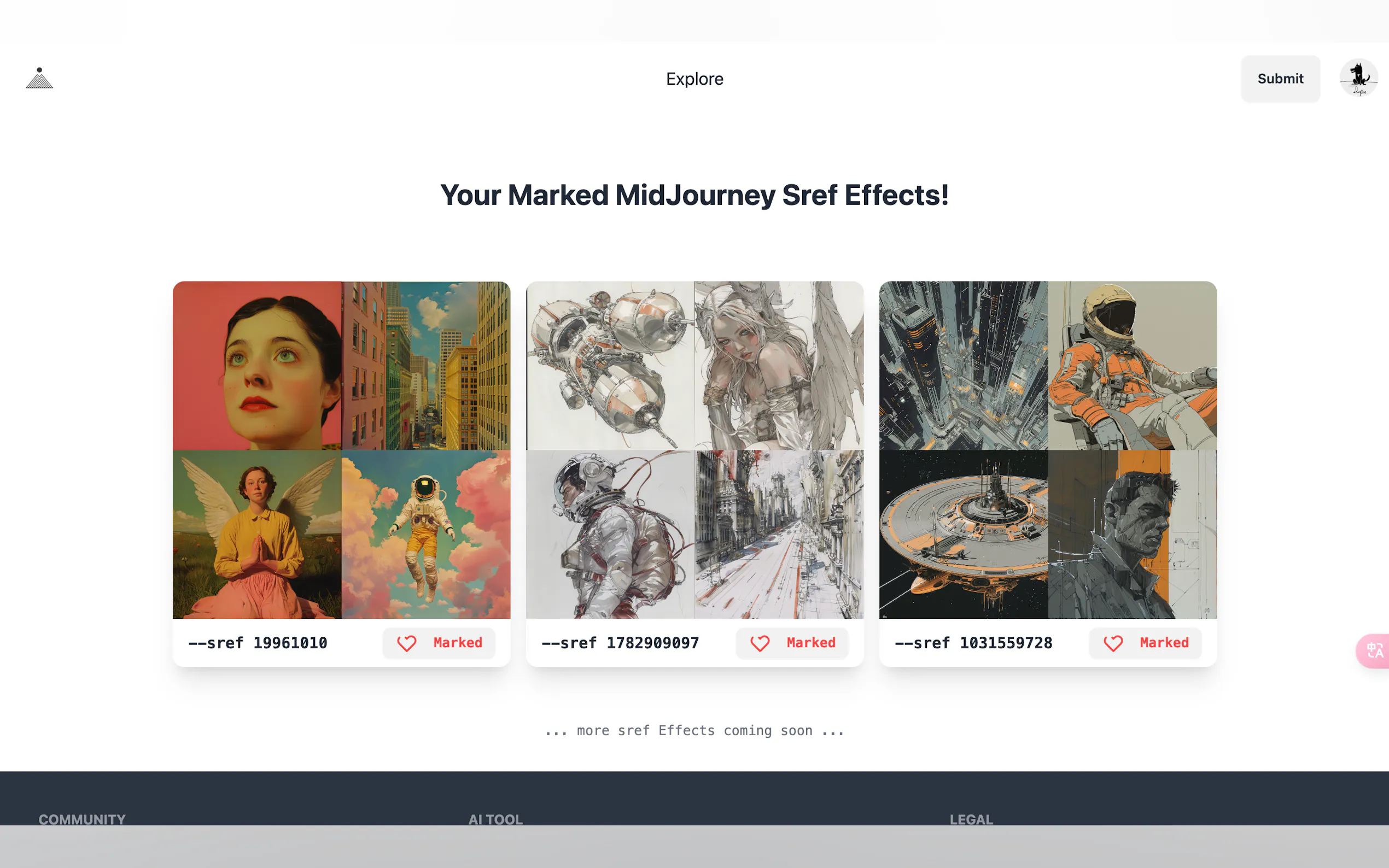Open the orange space station image
Screen dimensions: 1389x868
pyautogui.click(x=964, y=535)
